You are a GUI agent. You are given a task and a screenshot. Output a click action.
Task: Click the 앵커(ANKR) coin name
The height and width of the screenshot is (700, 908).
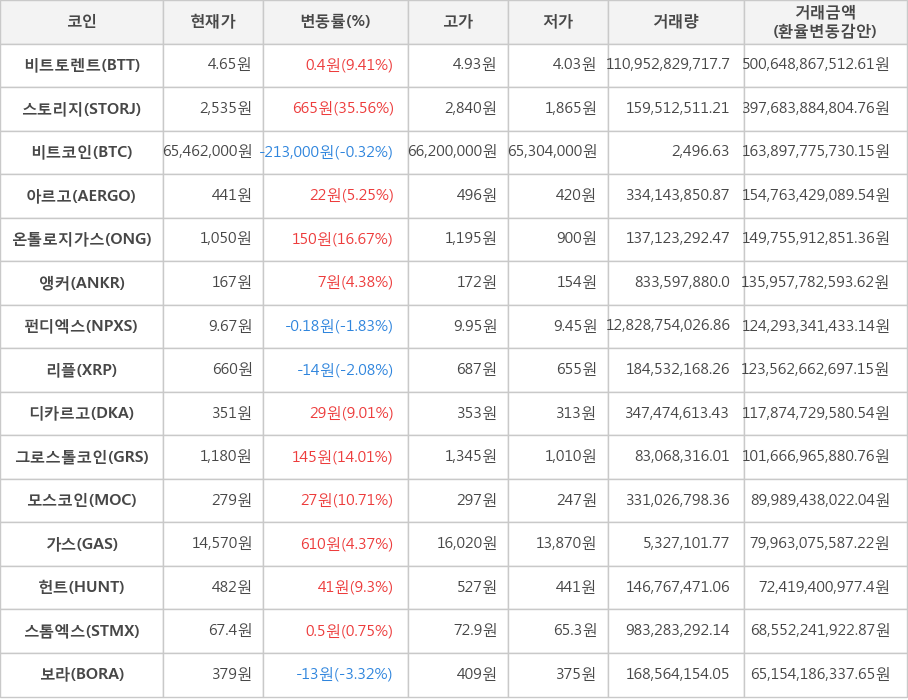tap(82, 283)
